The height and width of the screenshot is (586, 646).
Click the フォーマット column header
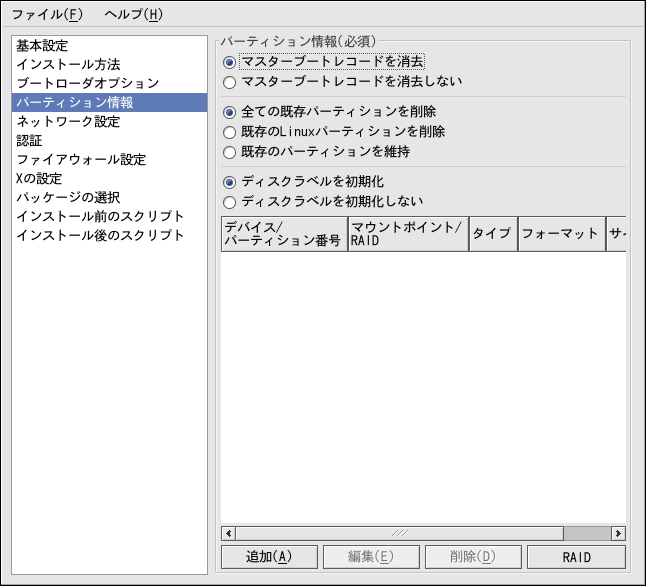559,233
